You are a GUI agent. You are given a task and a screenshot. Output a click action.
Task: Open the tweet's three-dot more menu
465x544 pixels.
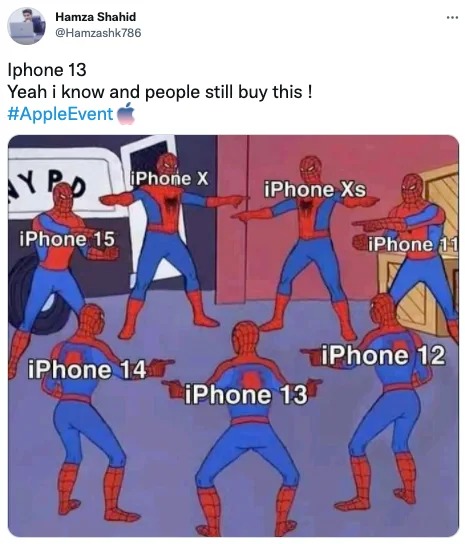(x=452, y=17)
